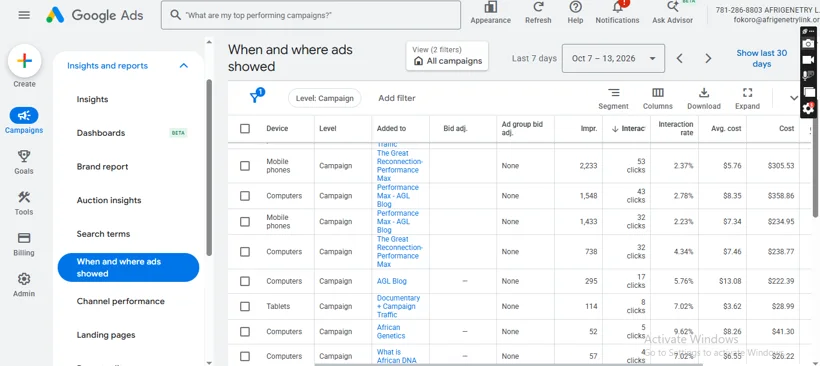Sort by the Cost column header
The height and width of the screenshot is (366, 820).
pos(787,128)
